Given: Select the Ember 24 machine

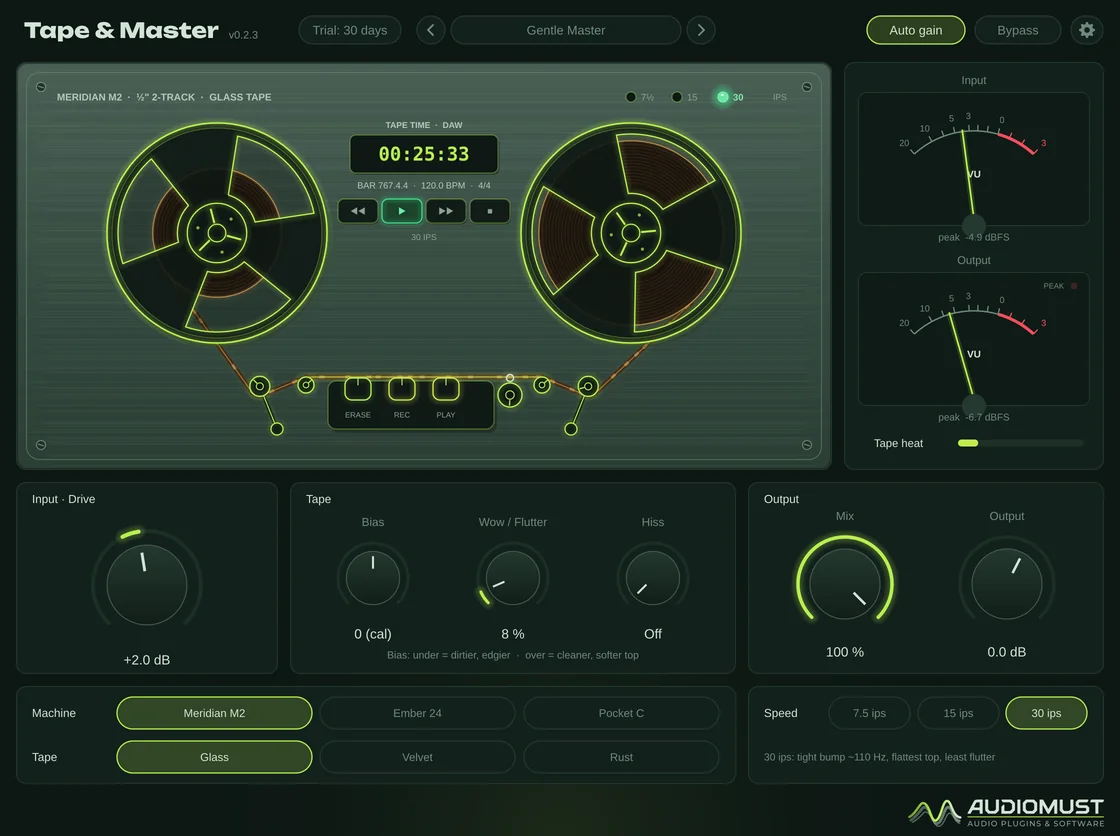Looking at the screenshot, I should click(x=417, y=713).
